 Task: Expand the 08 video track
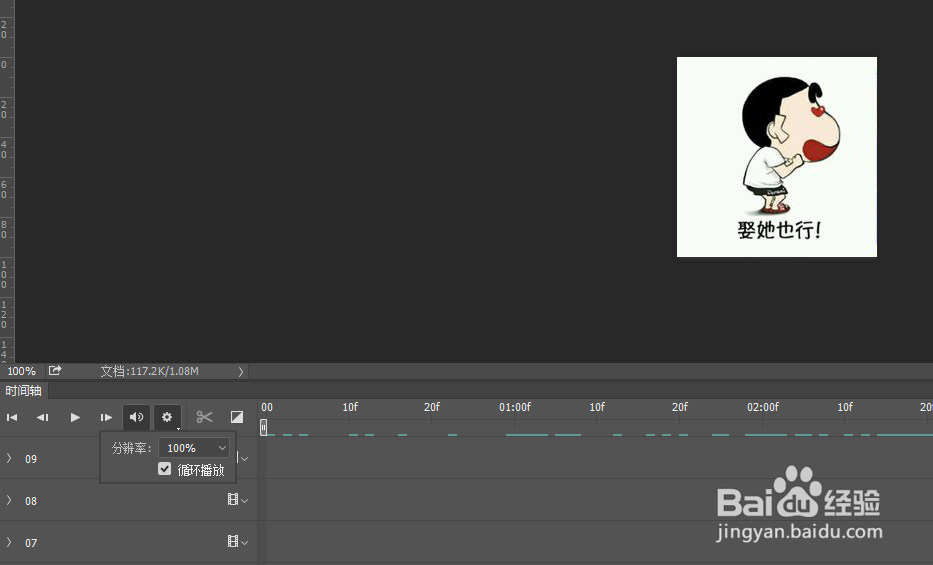(x=9, y=500)
